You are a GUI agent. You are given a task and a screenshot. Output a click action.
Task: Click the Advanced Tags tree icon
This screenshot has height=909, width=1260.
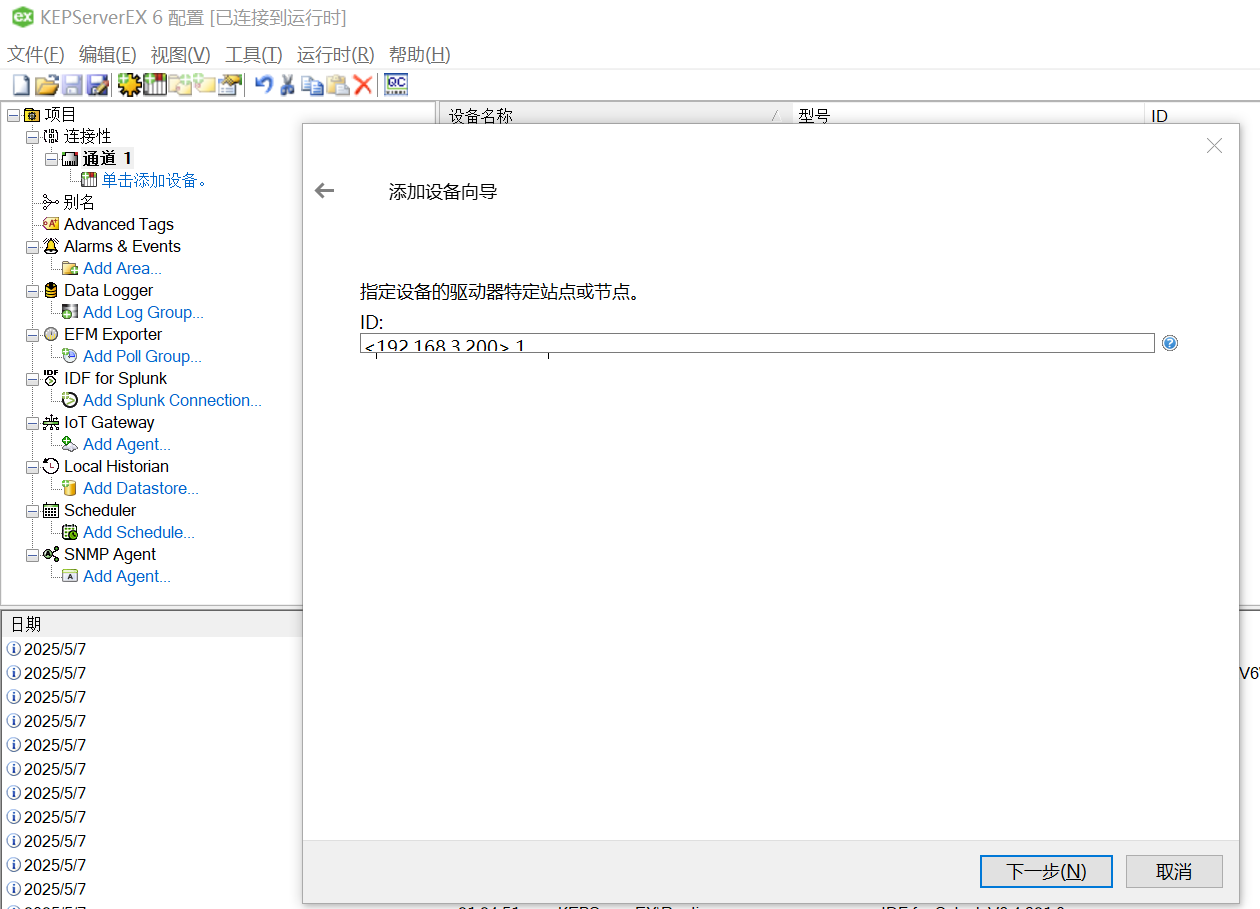(51, 224)
